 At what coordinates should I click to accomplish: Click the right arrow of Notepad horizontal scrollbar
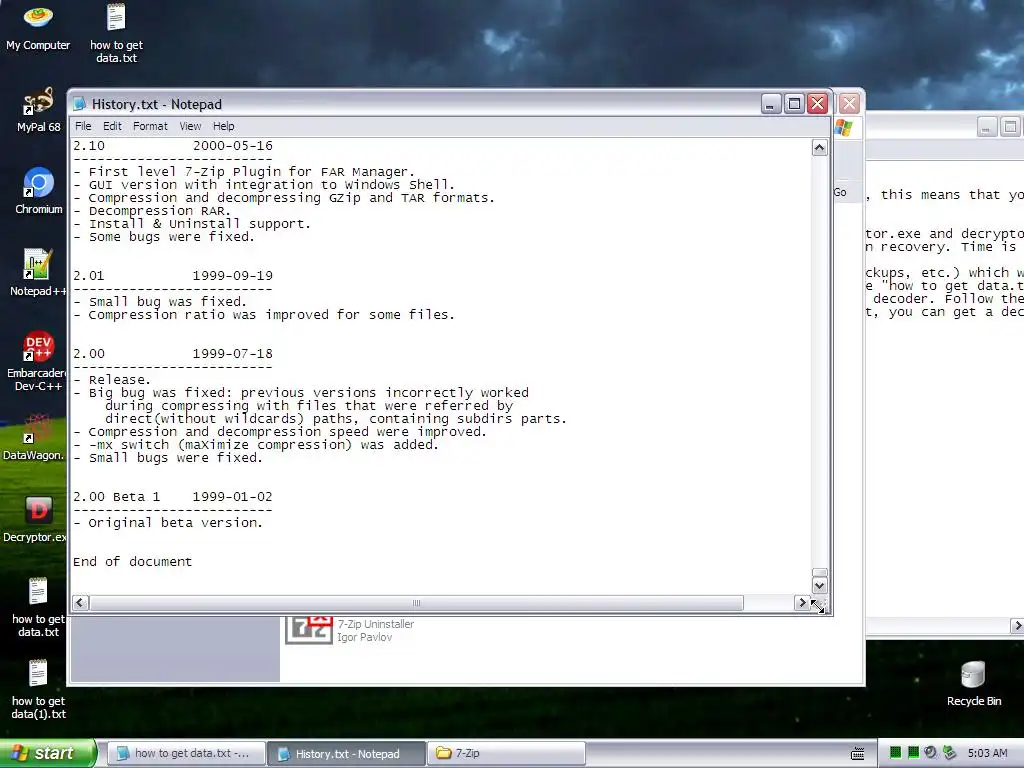click(x=802, y=603)
